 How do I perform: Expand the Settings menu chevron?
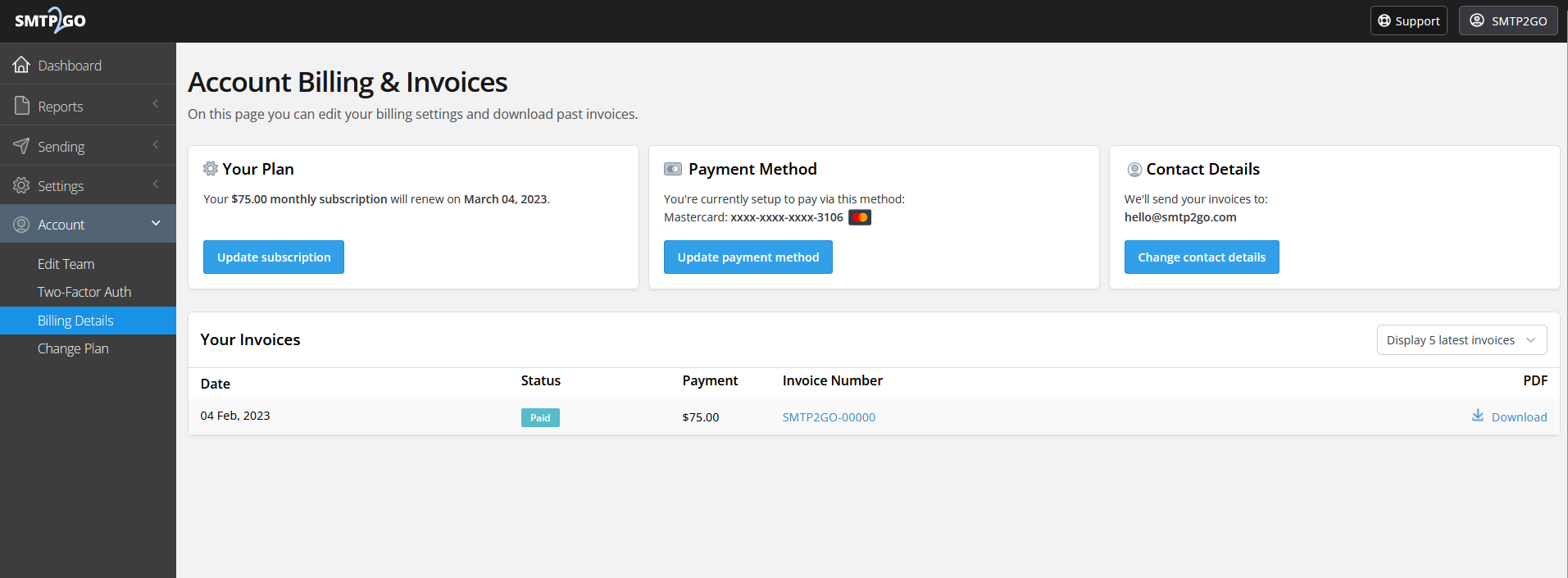coord(155,184)
